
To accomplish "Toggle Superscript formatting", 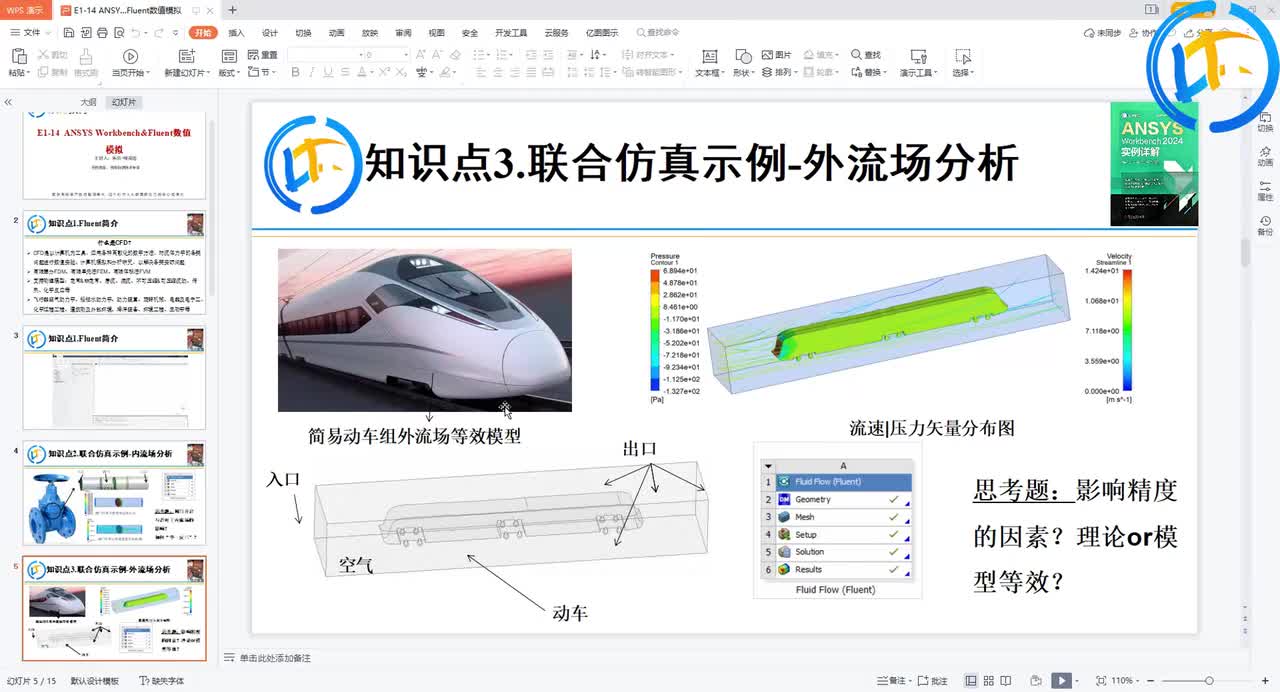I will (x=385, y=72).
